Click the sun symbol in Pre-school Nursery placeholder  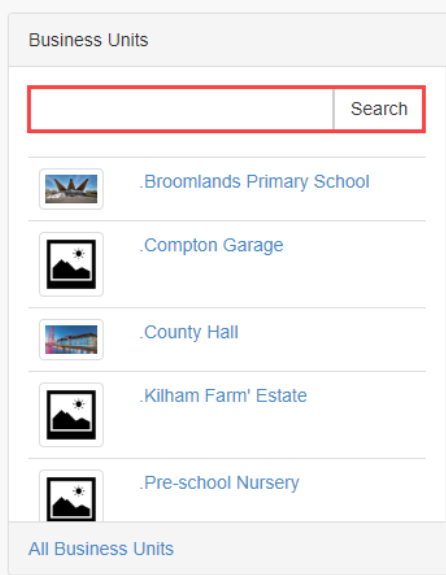pos(78,491)
